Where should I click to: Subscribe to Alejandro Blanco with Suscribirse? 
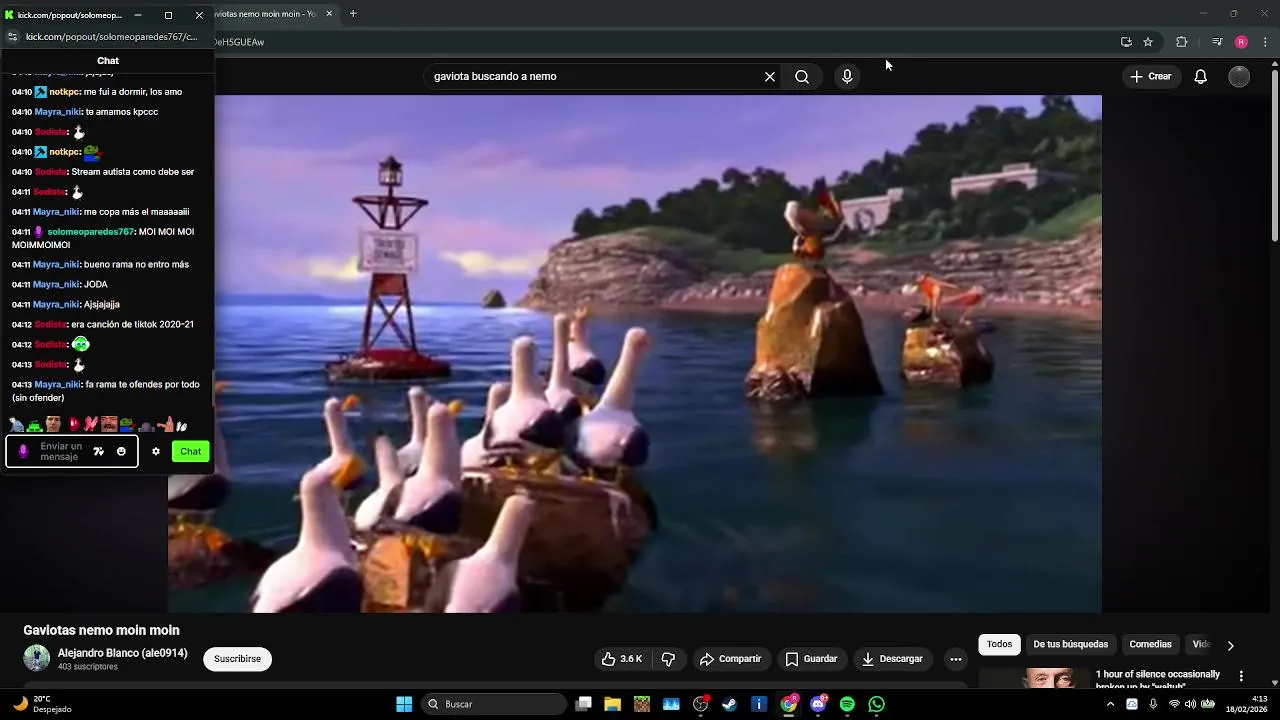click(237, 659)
